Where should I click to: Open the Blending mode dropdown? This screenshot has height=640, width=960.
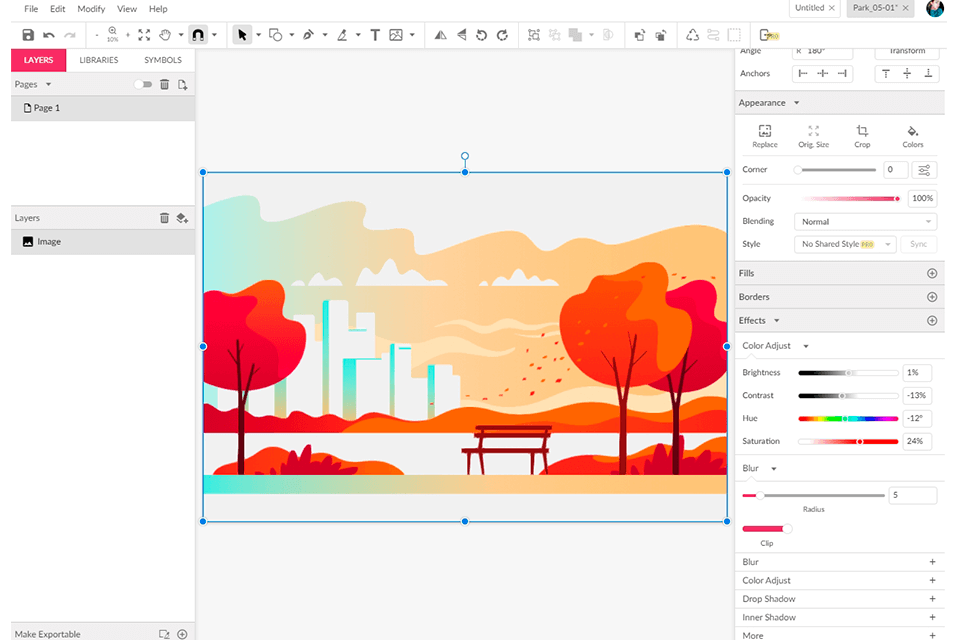click(x=865, y=222)
